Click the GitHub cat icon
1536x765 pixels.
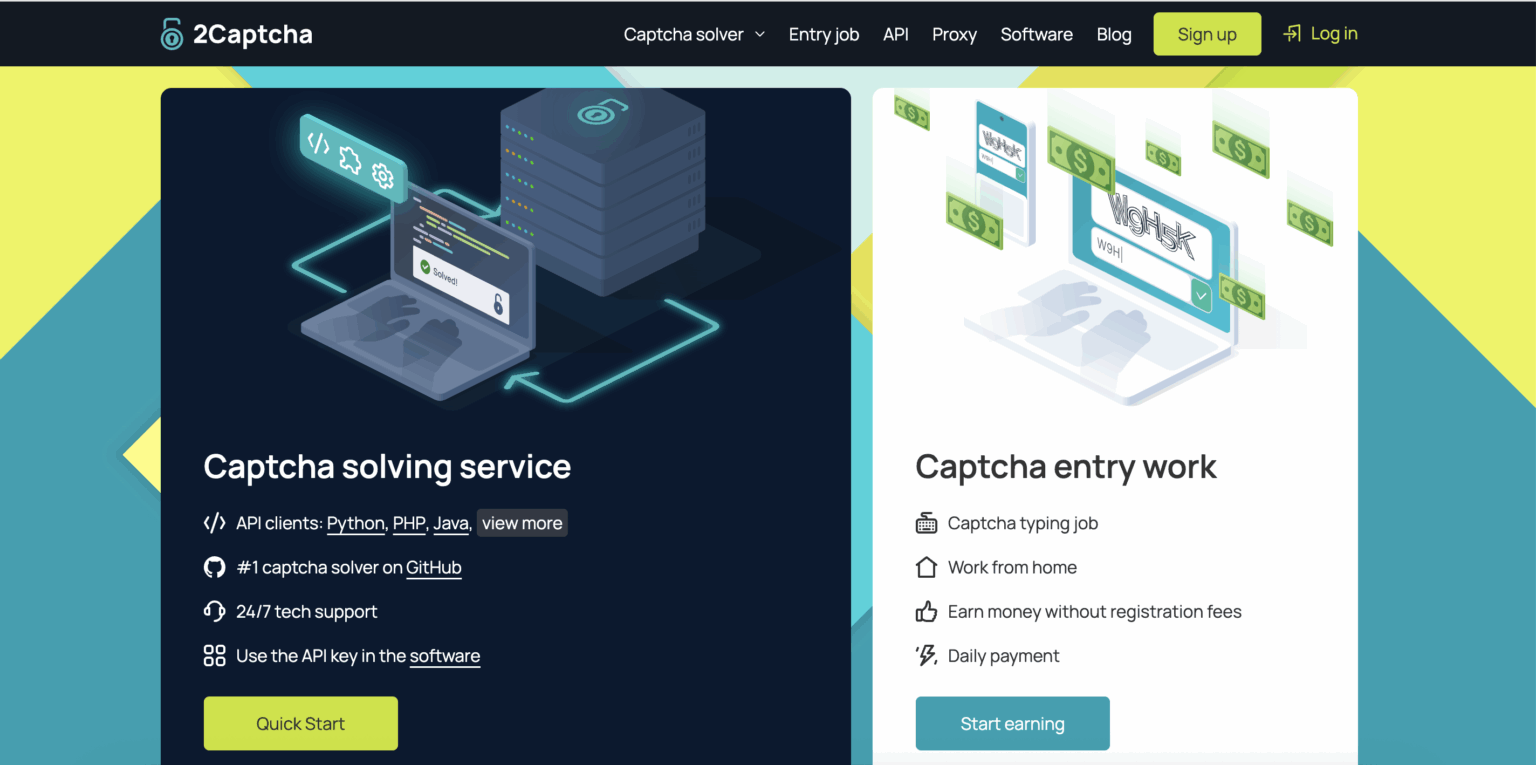pyautogui.click(x=214, y=566)
